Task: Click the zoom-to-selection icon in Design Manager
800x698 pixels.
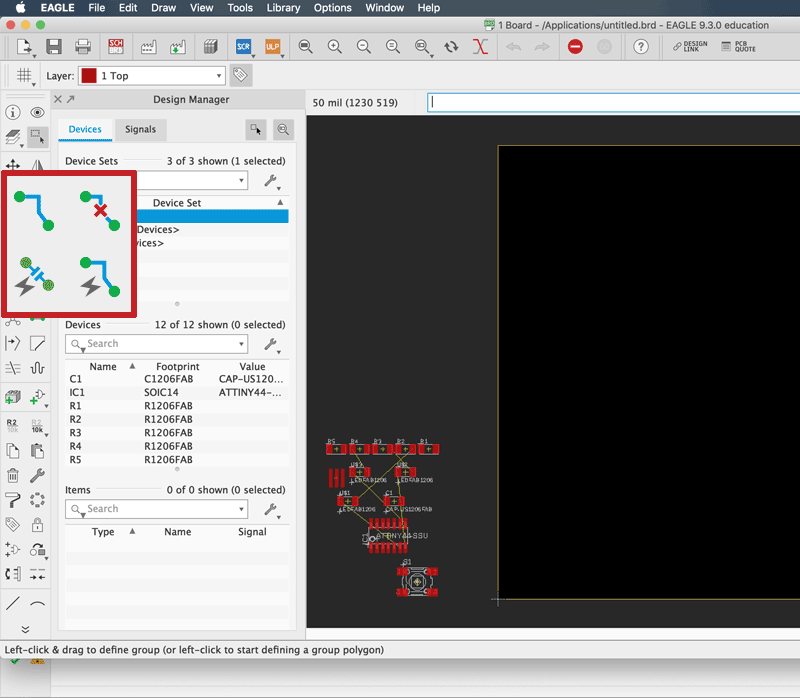Action: [x=283, y=130]
